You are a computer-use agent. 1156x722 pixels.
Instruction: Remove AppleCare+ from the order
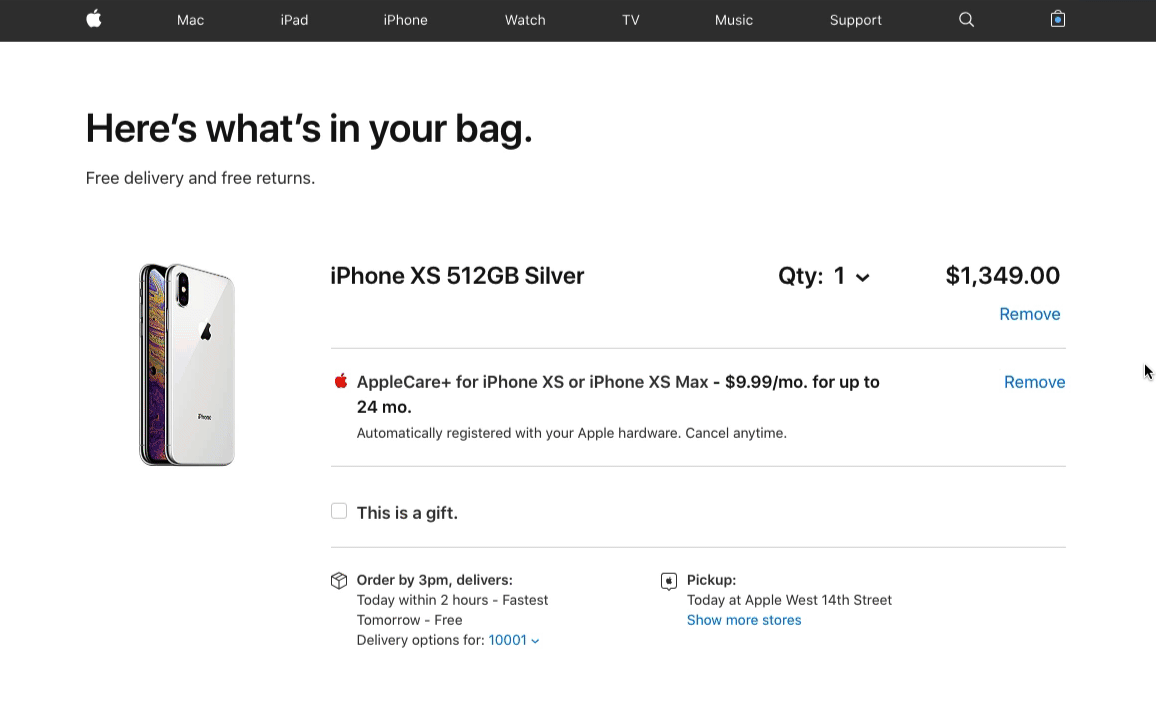(1034, 382)
